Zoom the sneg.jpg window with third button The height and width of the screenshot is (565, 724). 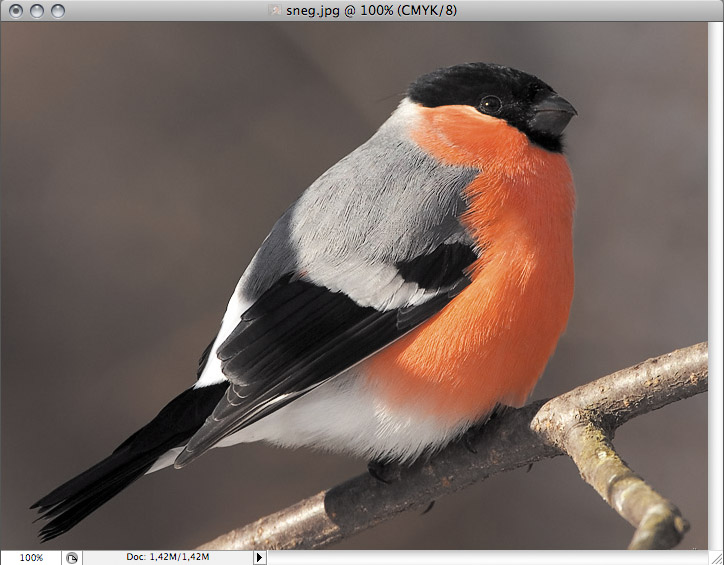pos(58,11)
